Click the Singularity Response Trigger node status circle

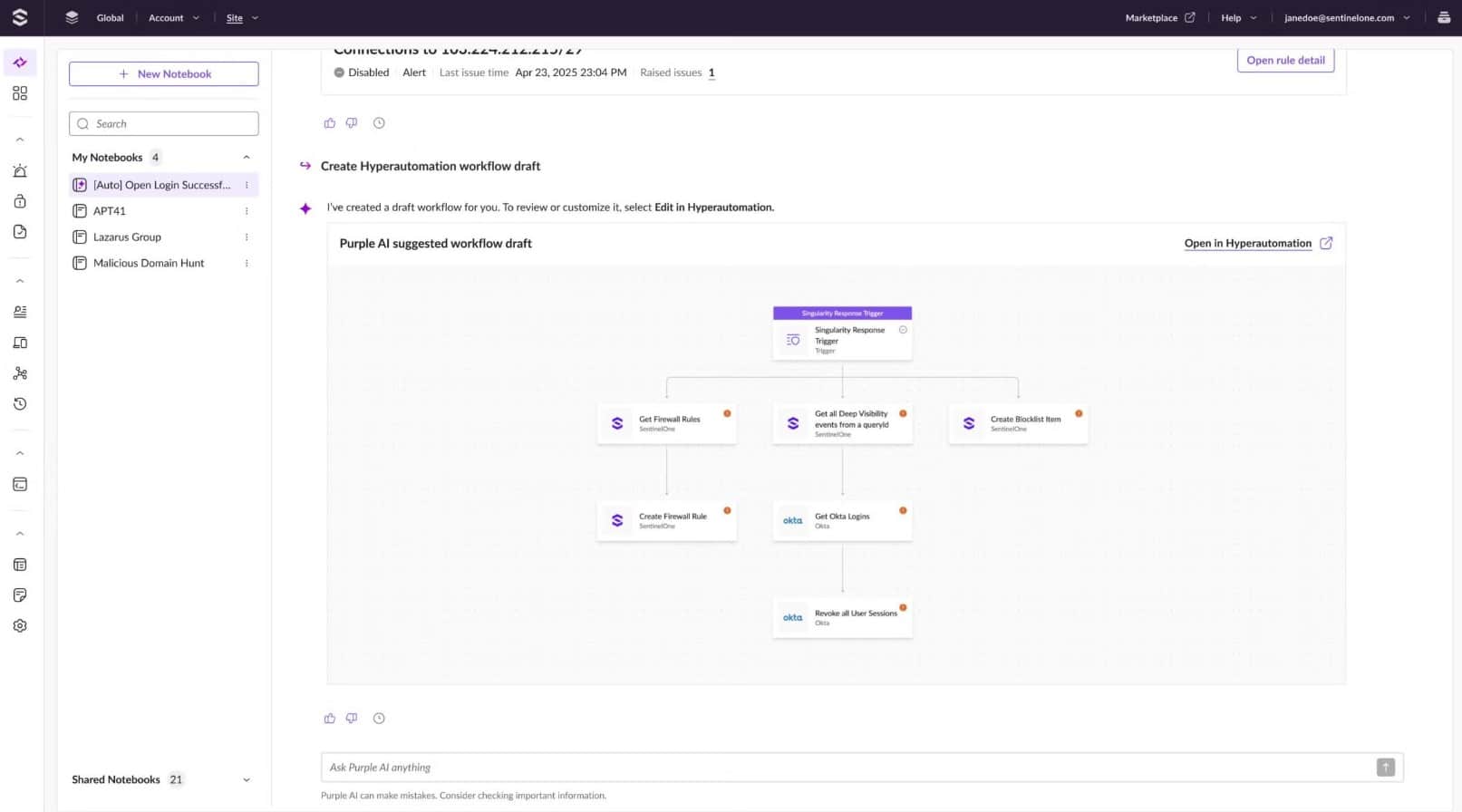903,330
